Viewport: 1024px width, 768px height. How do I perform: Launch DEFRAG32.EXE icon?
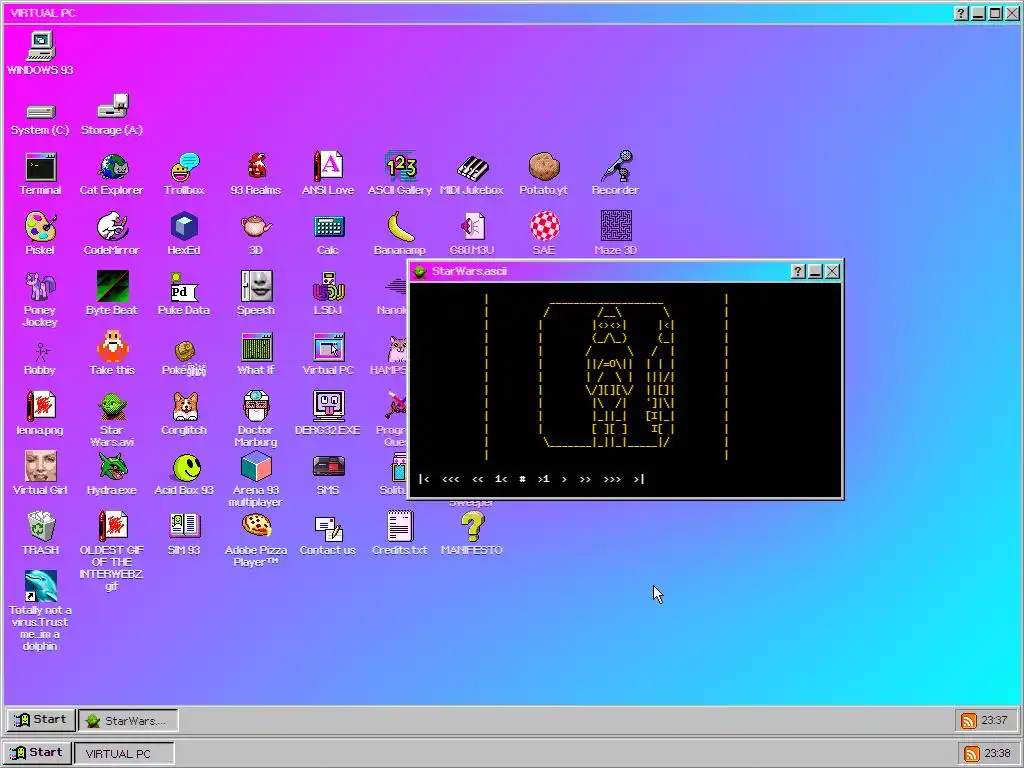pyautogui.click(x=328, y=407)
